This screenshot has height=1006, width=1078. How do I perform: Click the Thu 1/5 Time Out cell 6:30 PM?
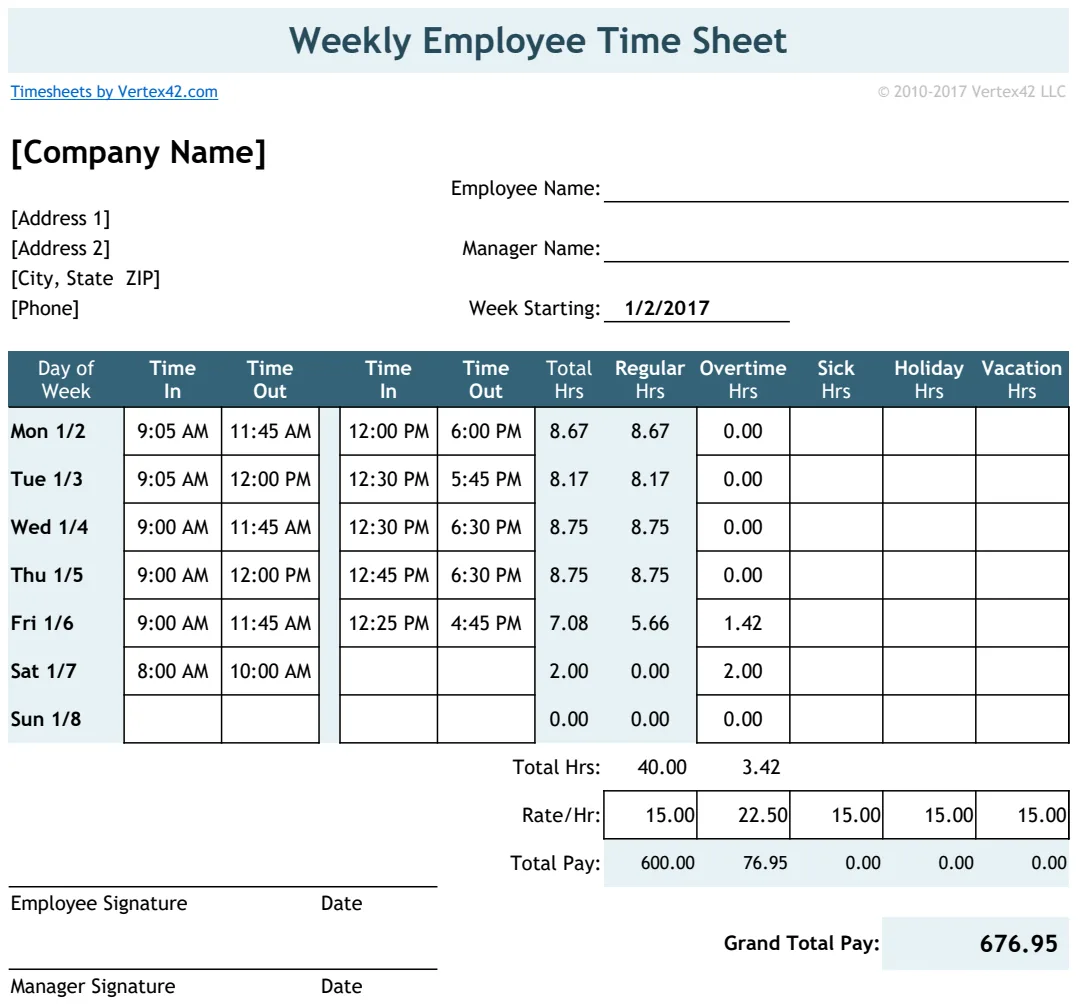click(x=486, y=575)
